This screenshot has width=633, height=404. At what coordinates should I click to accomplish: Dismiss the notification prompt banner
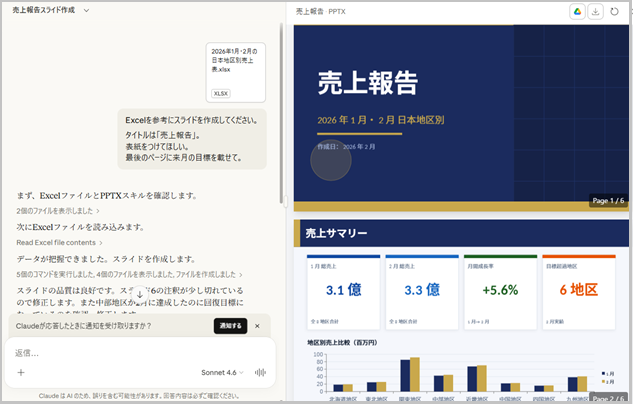click(x=257, y=326)
